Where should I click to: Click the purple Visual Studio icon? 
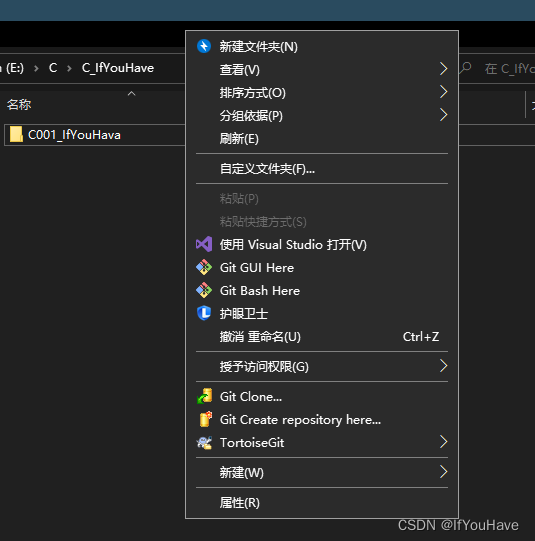204,244
